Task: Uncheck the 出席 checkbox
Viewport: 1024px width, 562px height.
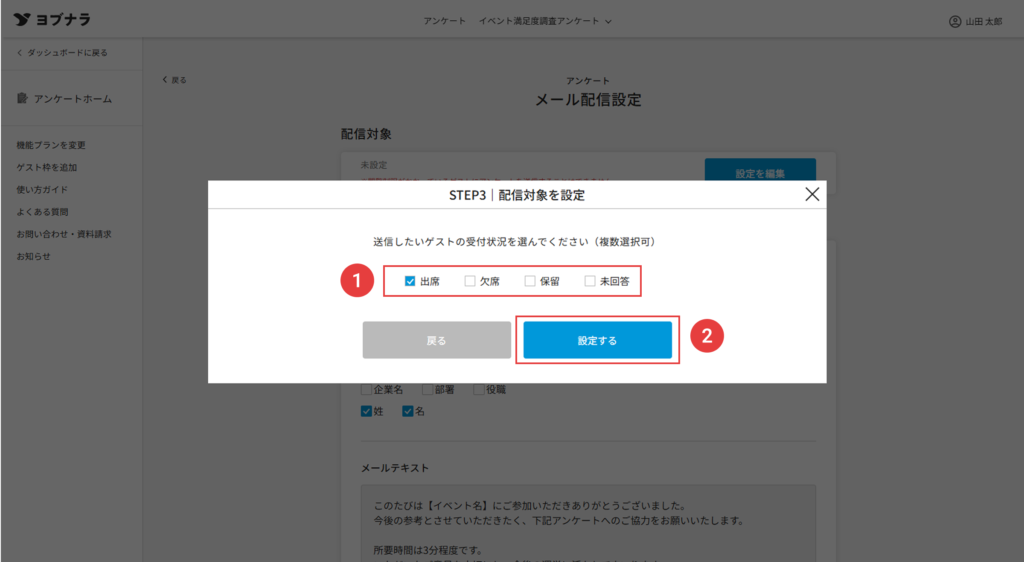Action: [x=410, y=282]
